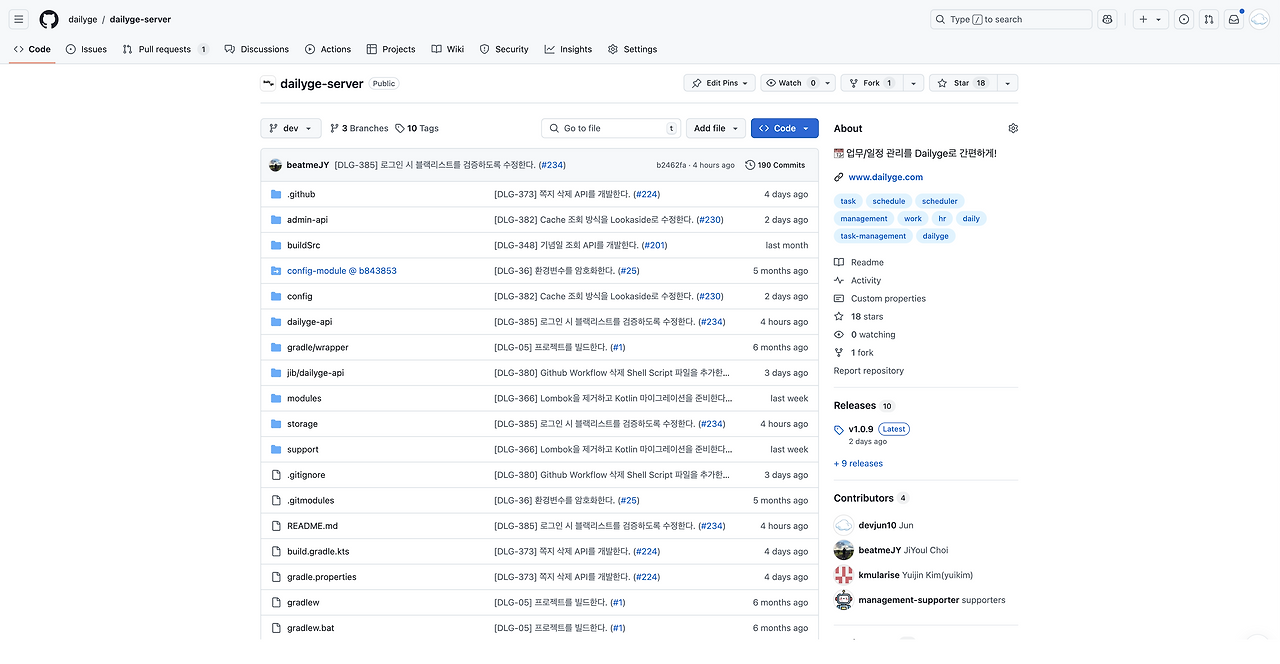Click the README.md file icon
Screen dimensions: 1280x664
coord(277,526)
